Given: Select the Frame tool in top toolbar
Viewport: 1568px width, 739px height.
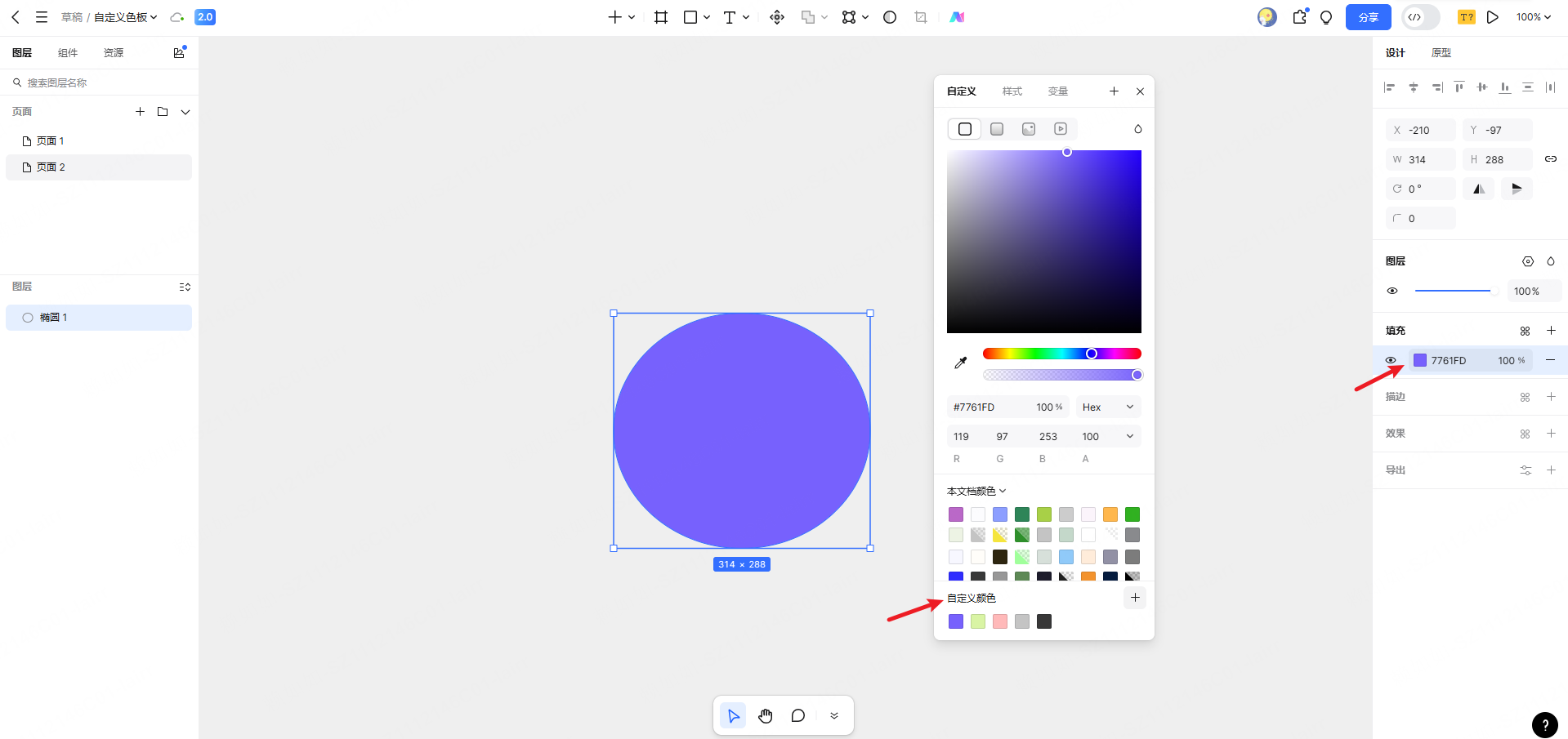Looking at the screenshot, I should [x=661, y=17].
